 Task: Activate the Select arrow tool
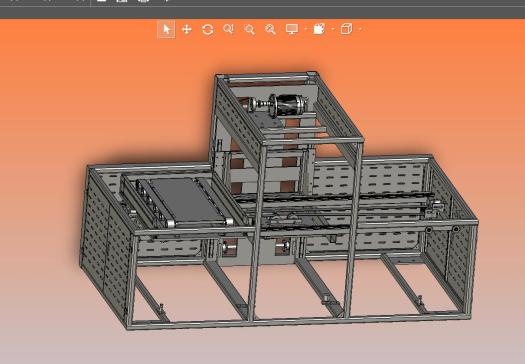(166, 29)
